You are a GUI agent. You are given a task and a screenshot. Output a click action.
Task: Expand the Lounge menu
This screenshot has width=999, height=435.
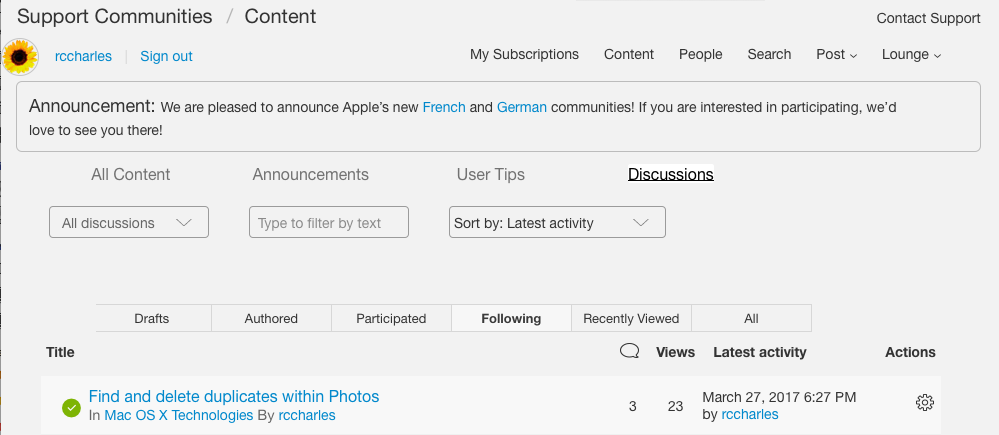pyautogui.click(x=911, y=55)
